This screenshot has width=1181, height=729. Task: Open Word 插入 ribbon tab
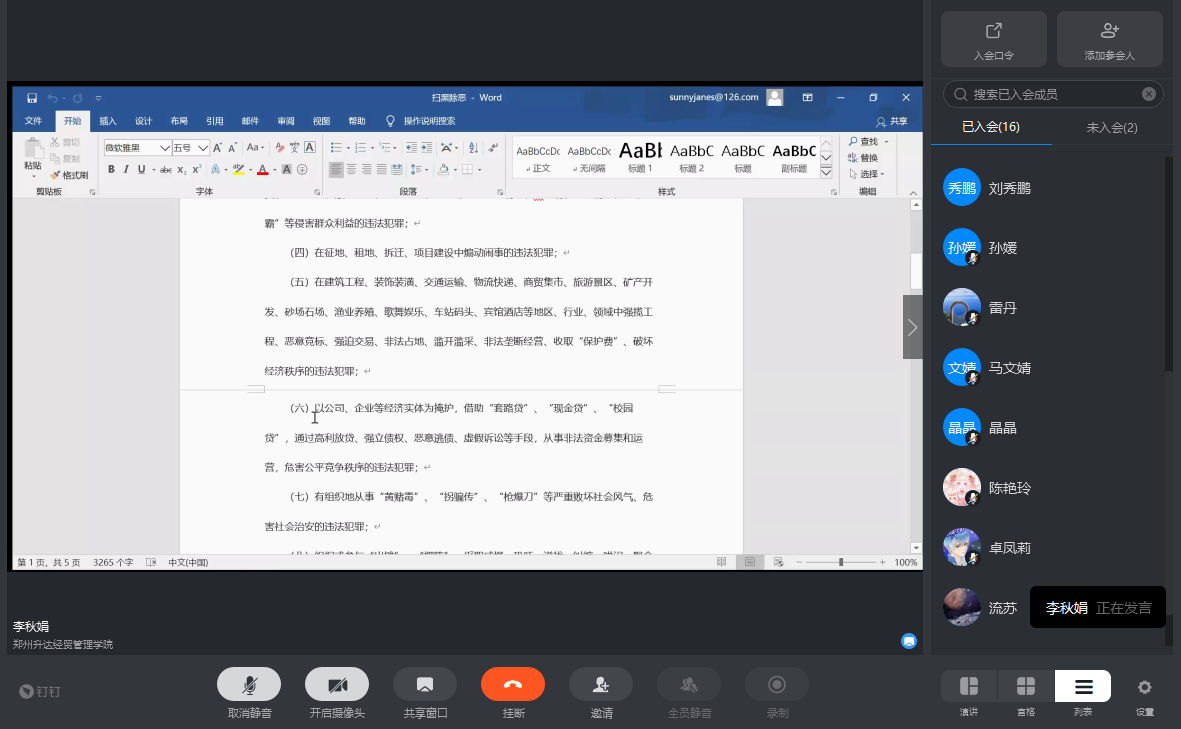pyautogui.click(x=108, y=120)
